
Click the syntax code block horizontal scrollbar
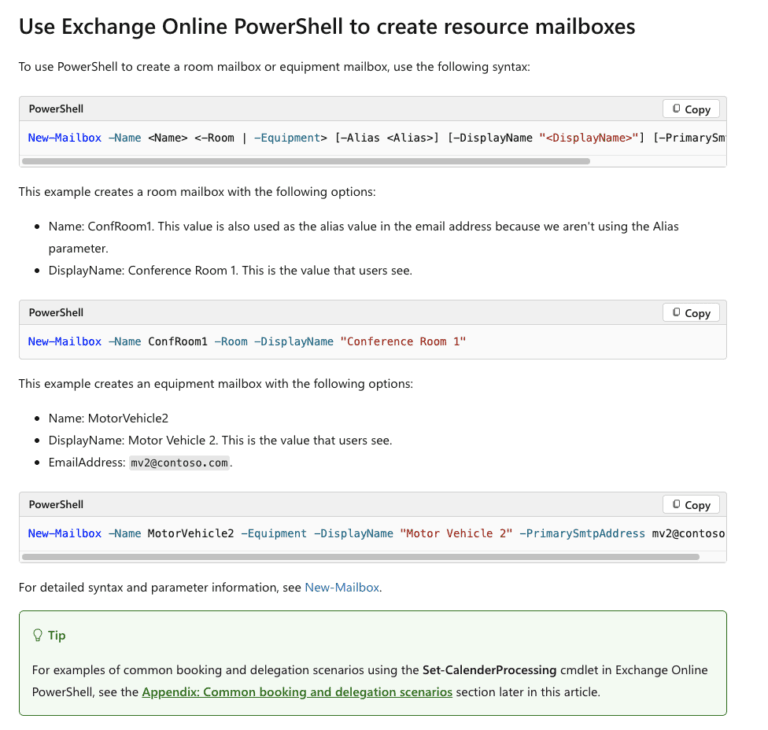point(306,161)
